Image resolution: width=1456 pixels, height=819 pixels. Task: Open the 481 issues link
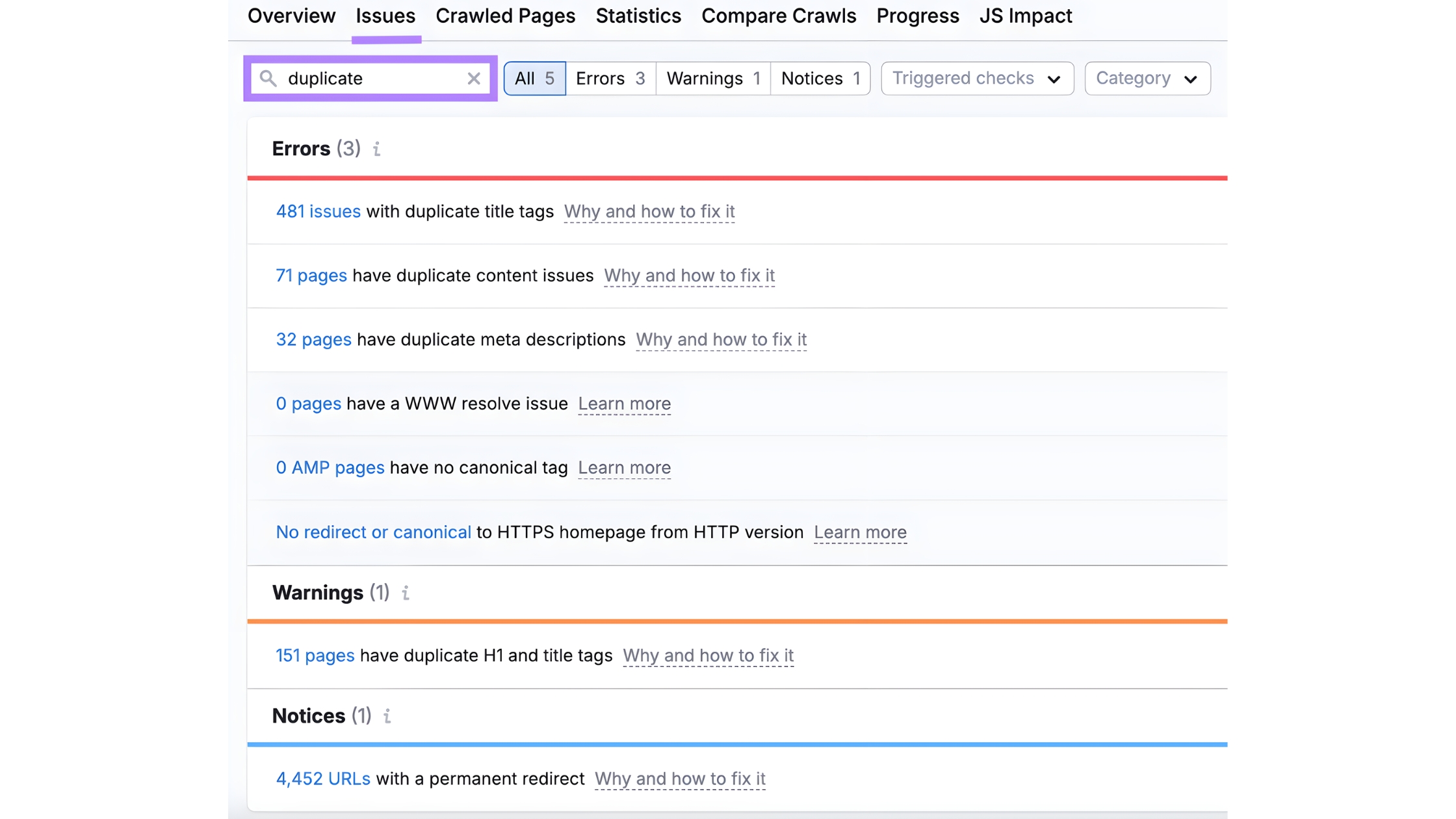[x=318, y=211]
